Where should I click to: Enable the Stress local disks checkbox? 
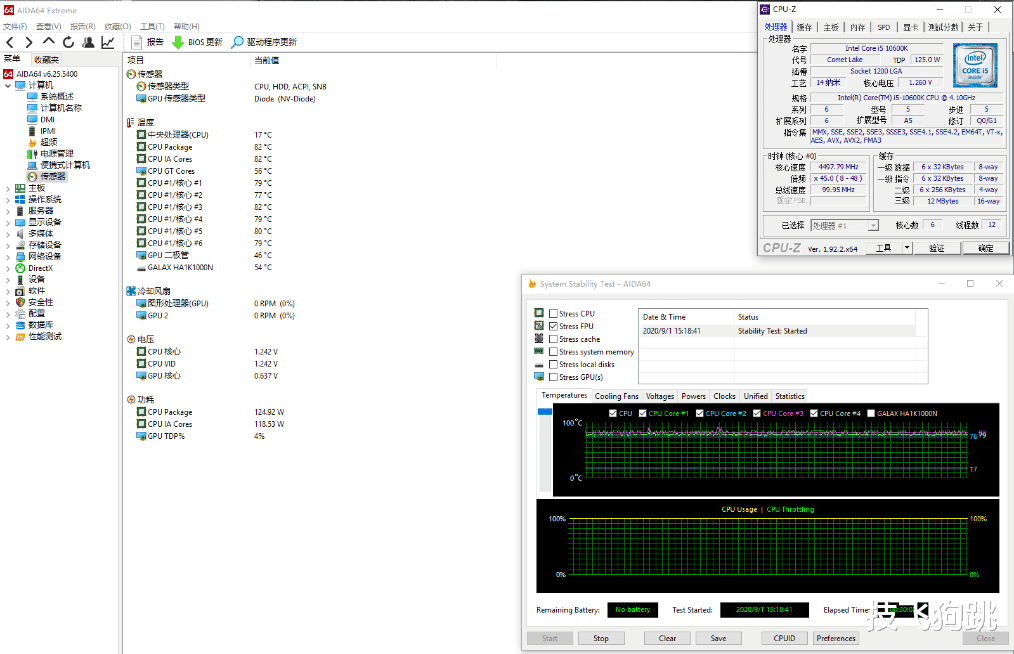tap(554, 364)
